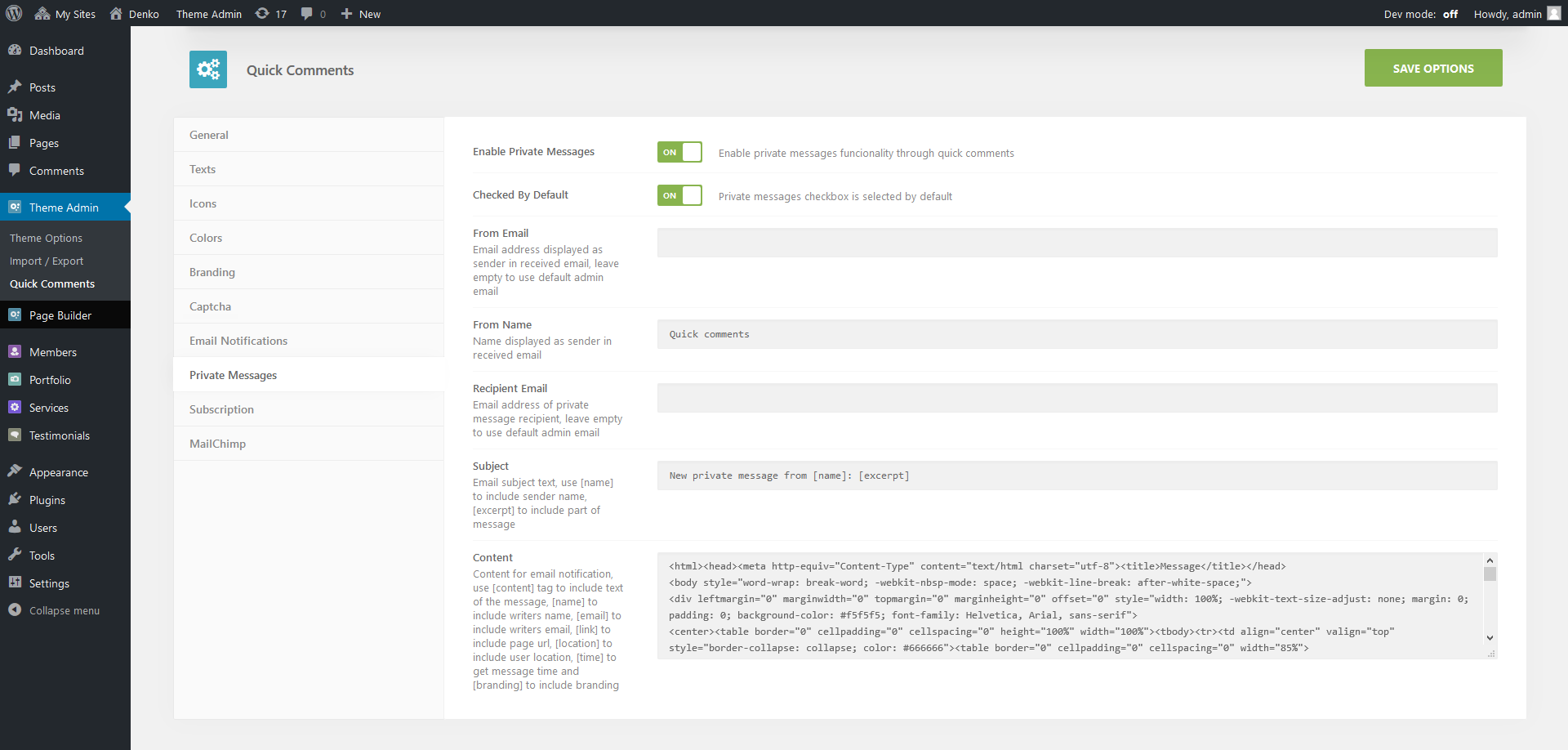Toggle Dev mode off in admin bar

click(x=1421, y=14)
